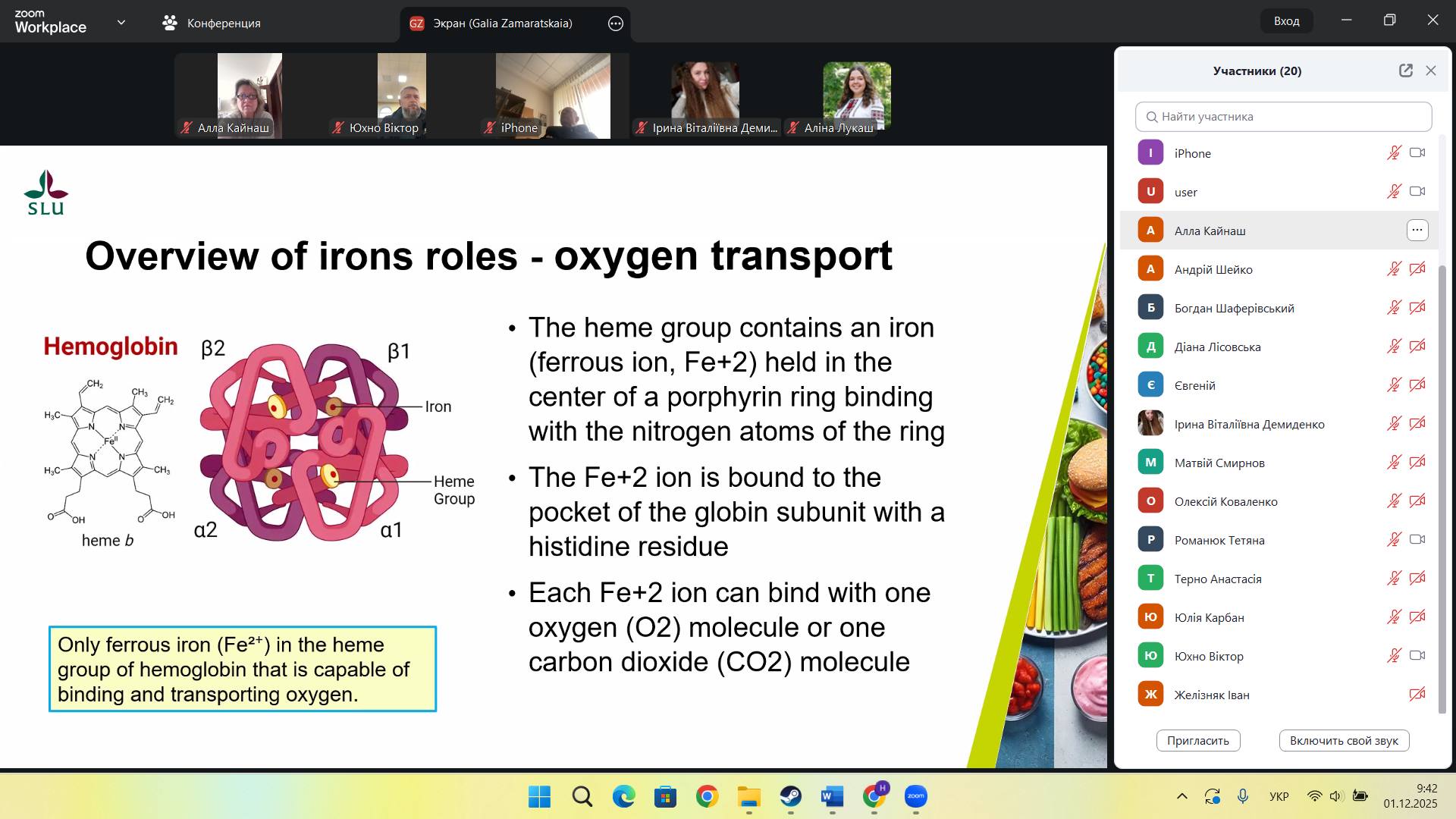The width and height of the screenshot is (1456, 819).
Task: Click Включить свой звук button
Action: point(1344,741)
